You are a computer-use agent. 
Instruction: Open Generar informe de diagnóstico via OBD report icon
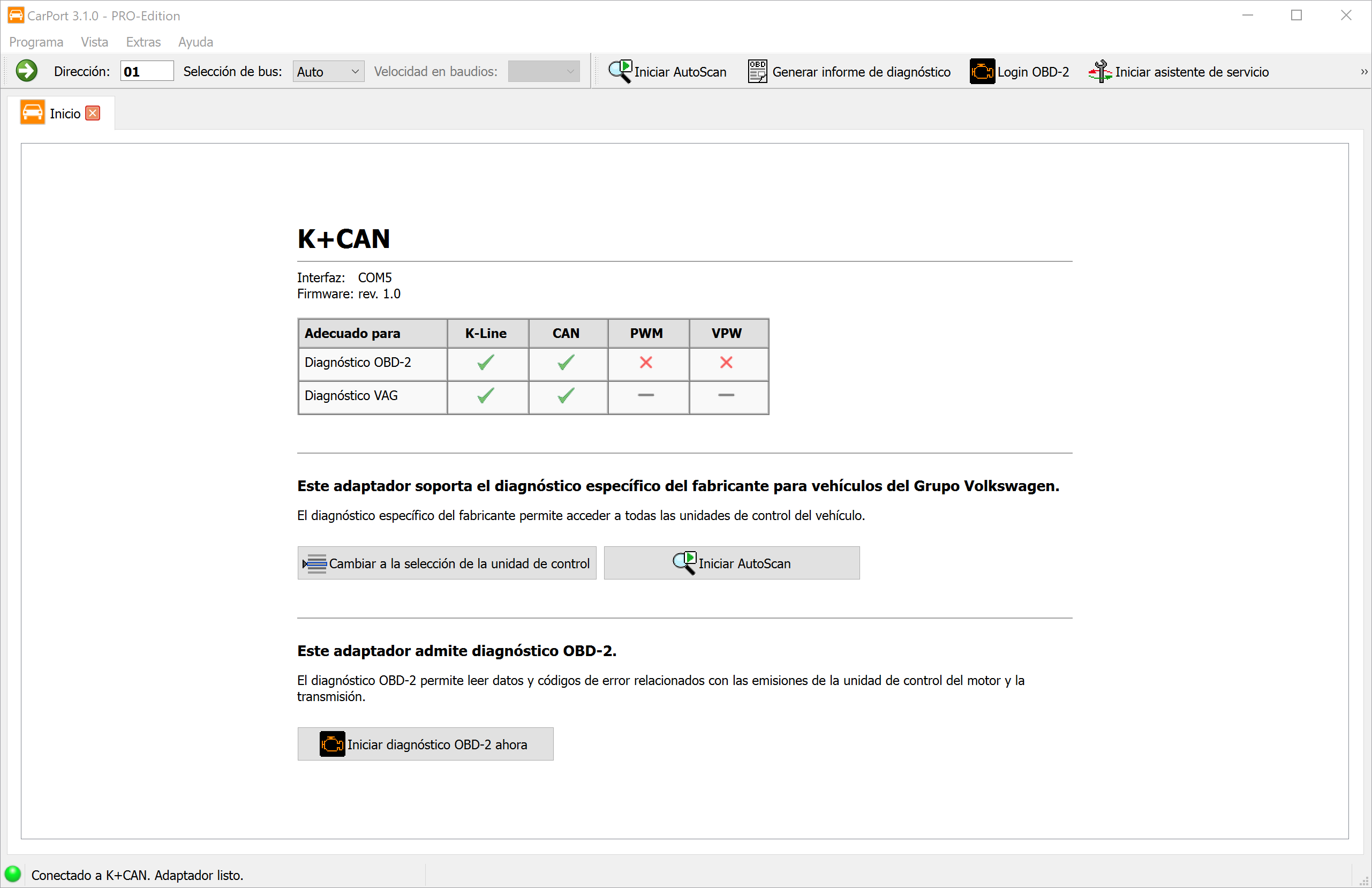pos(756,70)
